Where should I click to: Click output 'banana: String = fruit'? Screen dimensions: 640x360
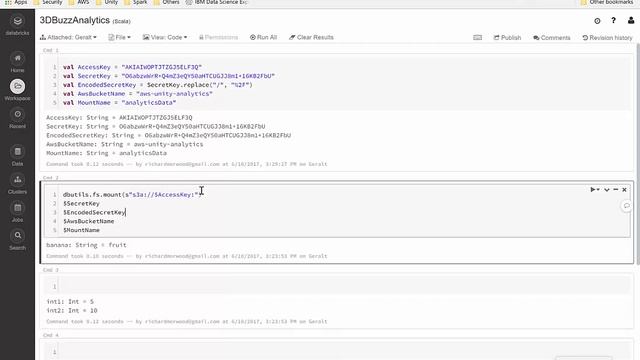point(86,245)
